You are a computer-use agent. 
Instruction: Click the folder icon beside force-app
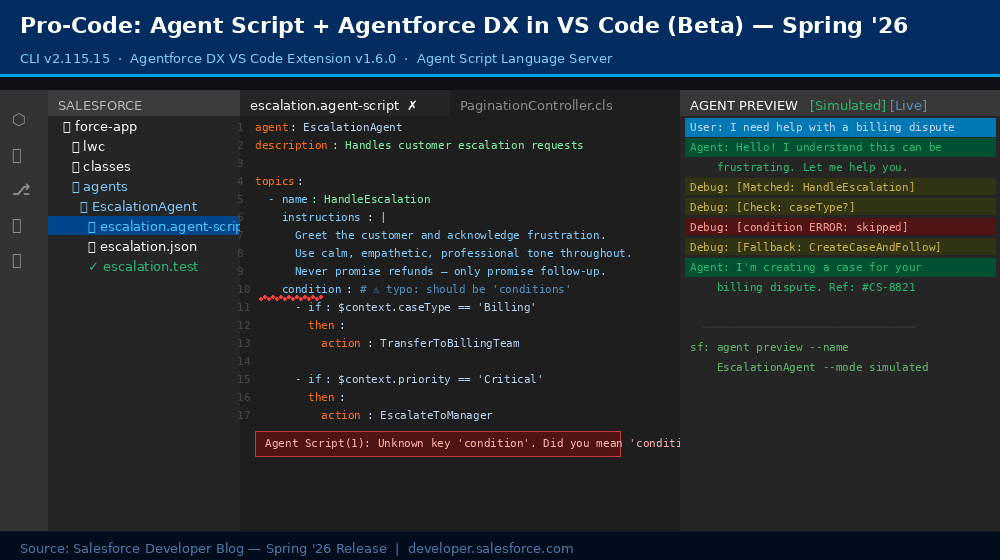tap(67, 127)
